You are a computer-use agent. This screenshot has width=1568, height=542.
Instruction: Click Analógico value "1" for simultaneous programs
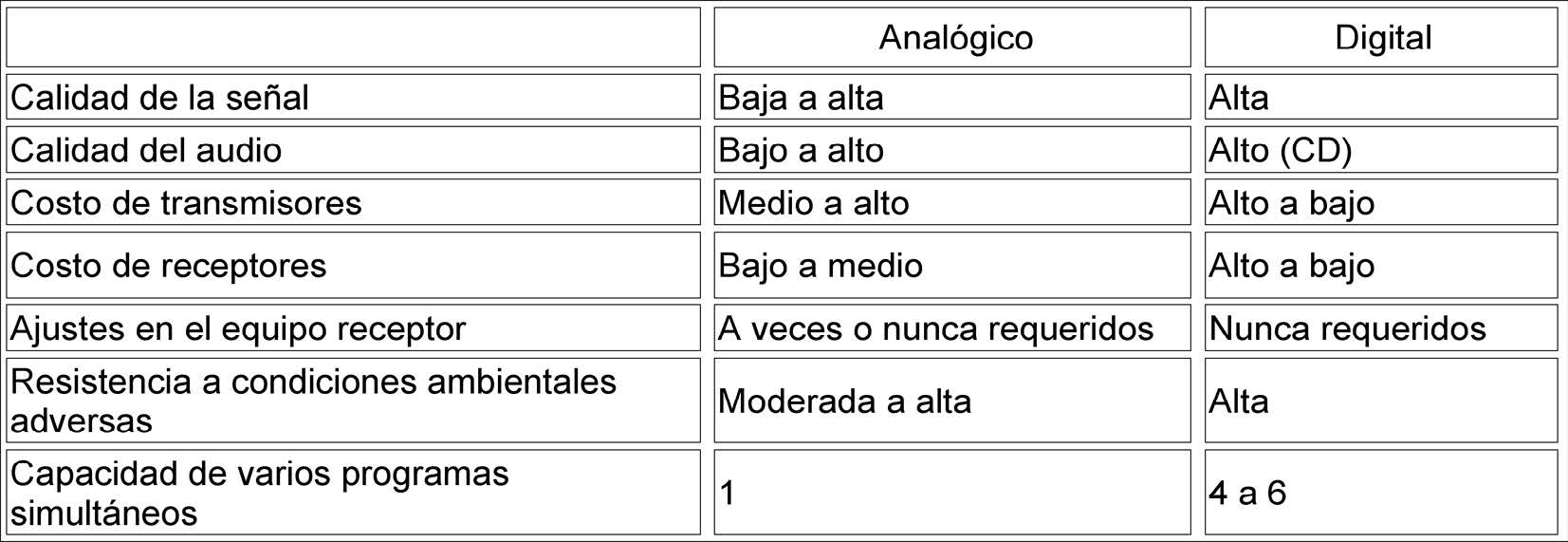[x=728, y=493]
